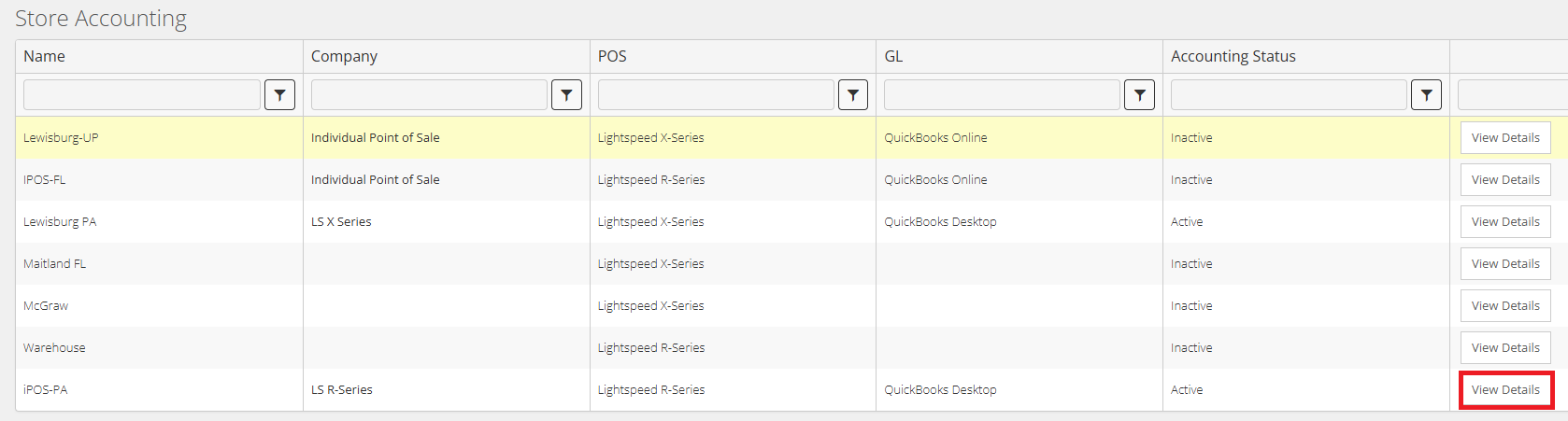
Task: Focus the Name filter text box
Action: tap(142, 95)
